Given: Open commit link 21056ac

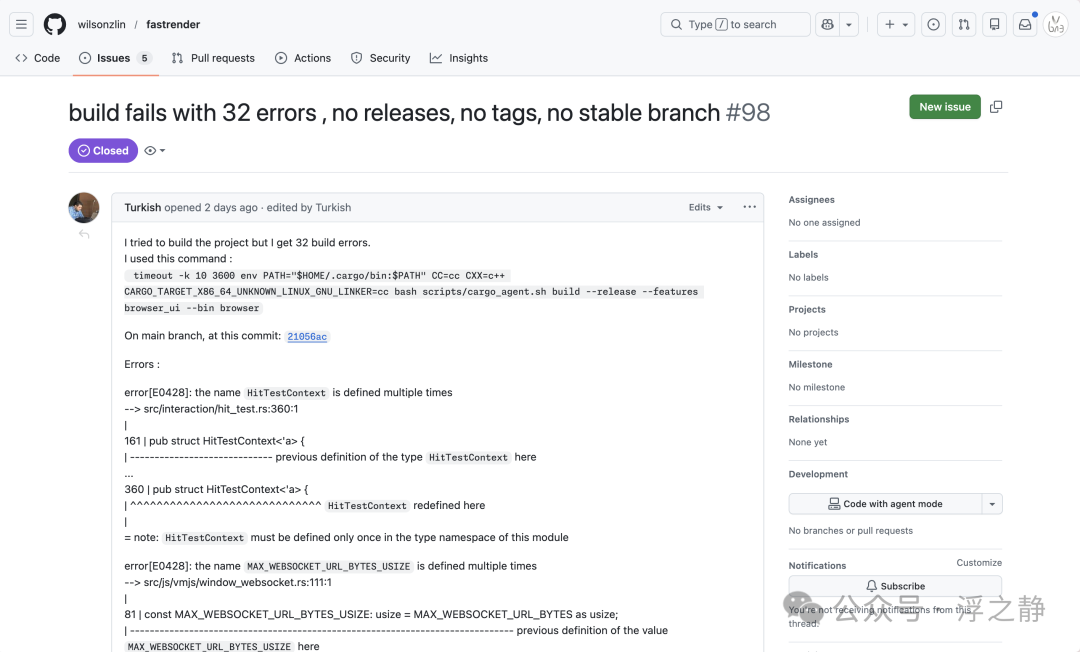Looking at the screenshot, I should click(x=307, y=337).
